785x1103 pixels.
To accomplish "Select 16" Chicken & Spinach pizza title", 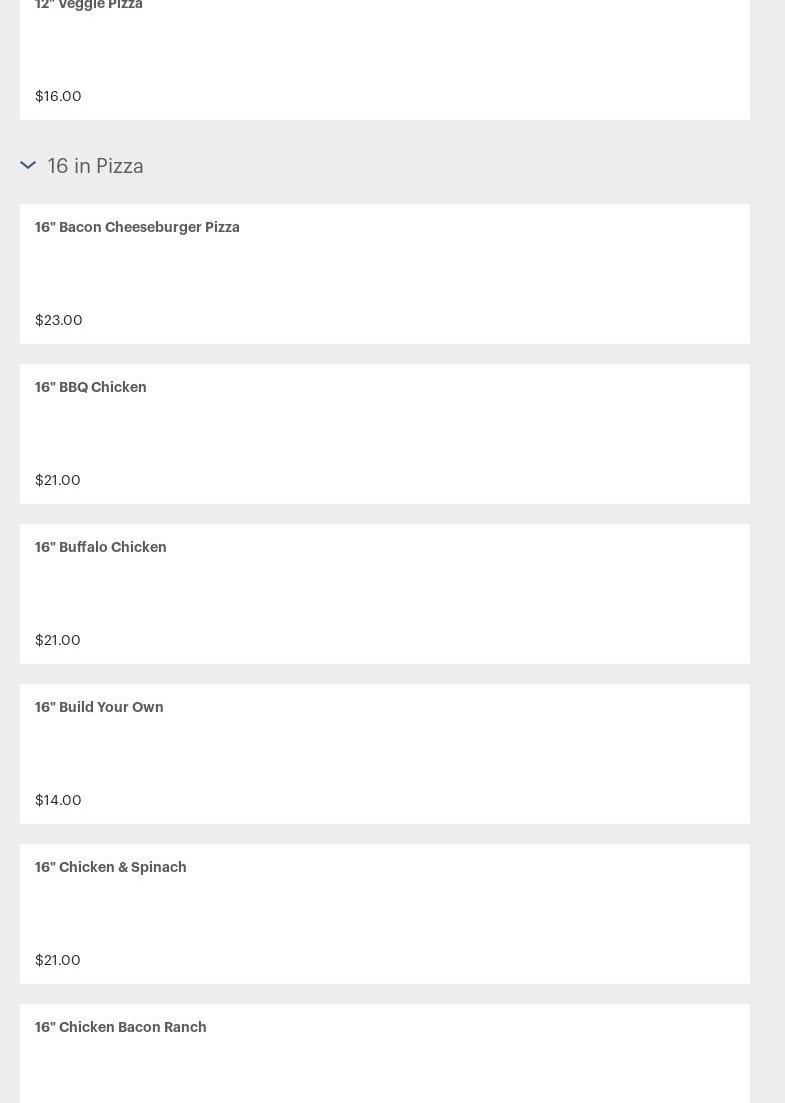I will pyautogui.click(x=110, y=867).
